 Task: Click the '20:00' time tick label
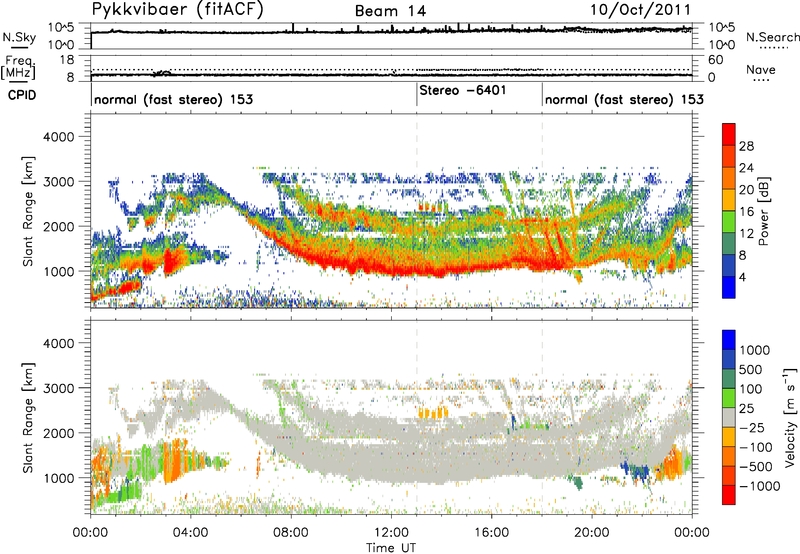[591, 533]
